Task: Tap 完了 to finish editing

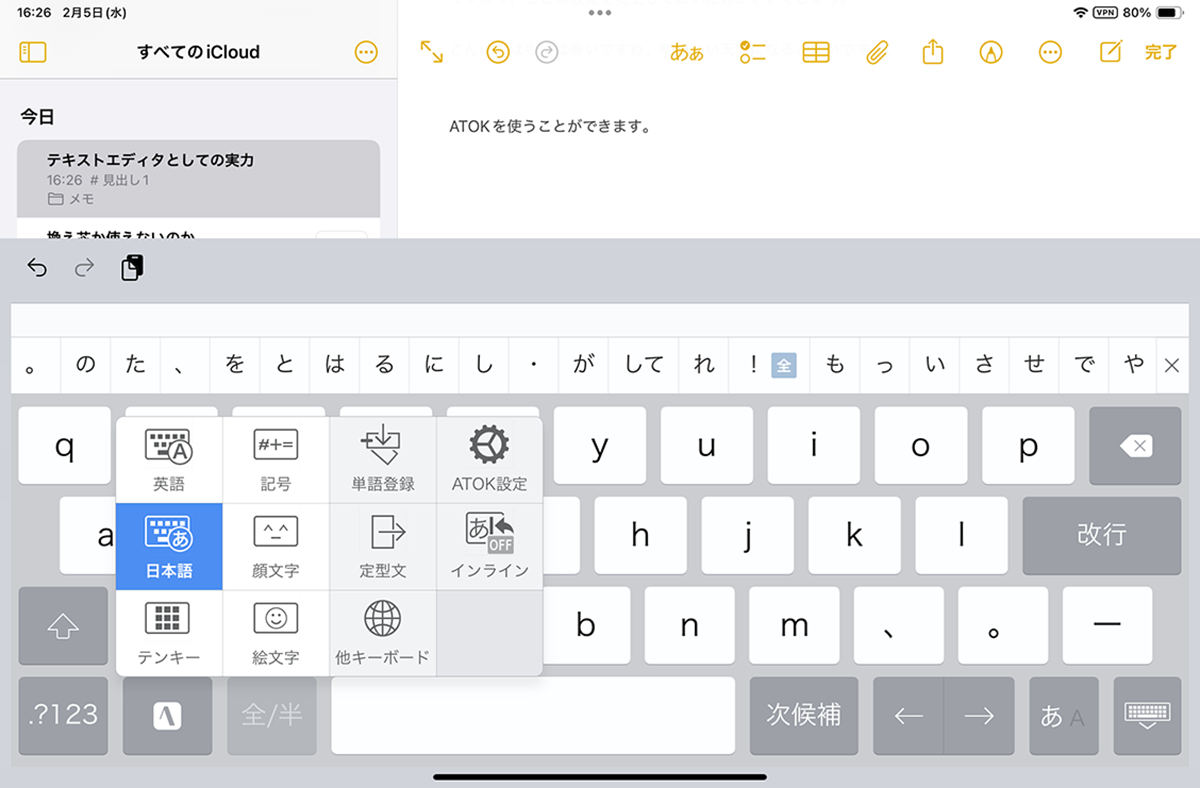Action: click(1161, 53)
